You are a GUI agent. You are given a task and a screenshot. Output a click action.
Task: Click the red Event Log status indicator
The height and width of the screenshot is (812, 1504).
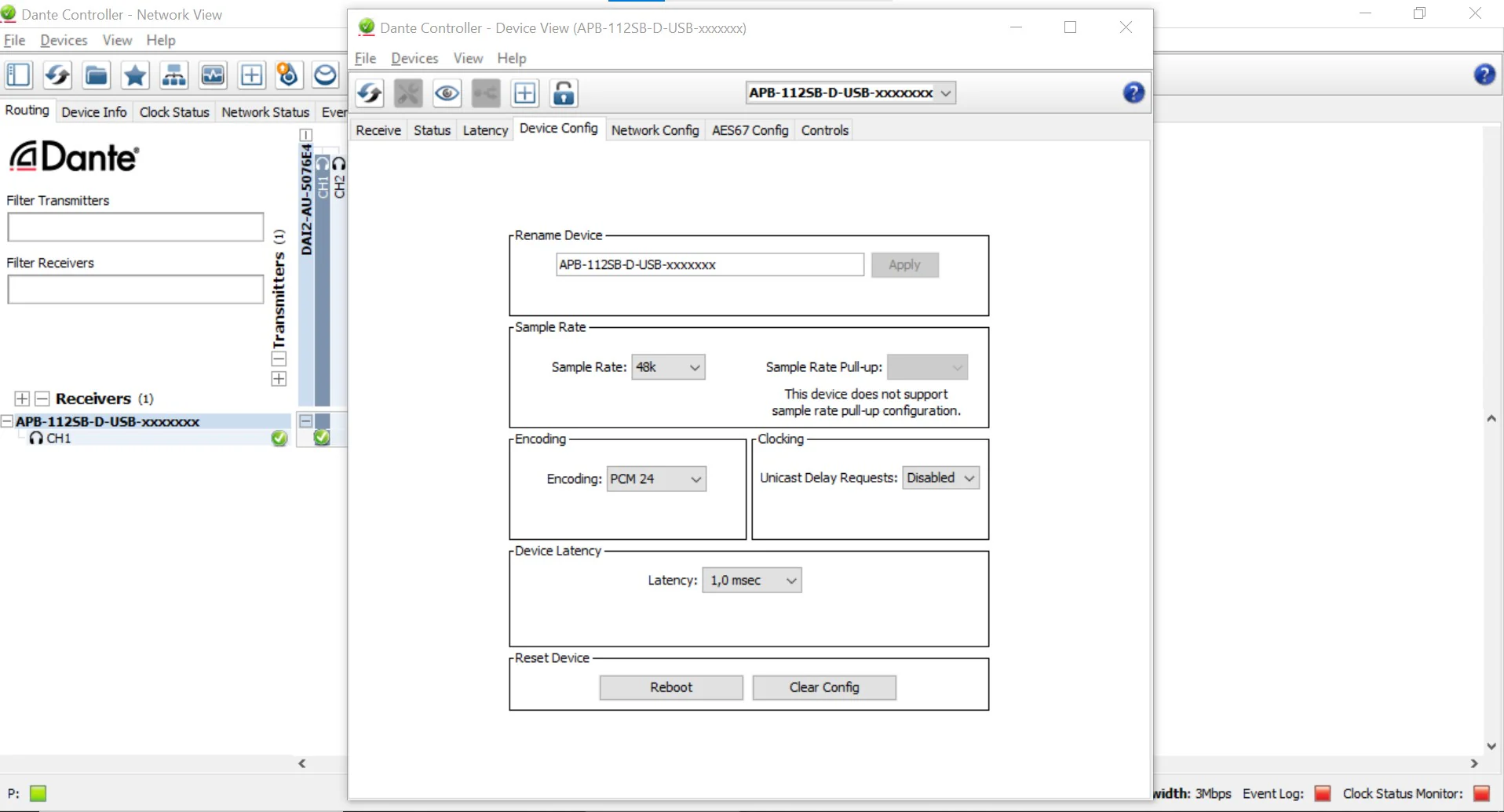pos(1322,793)
